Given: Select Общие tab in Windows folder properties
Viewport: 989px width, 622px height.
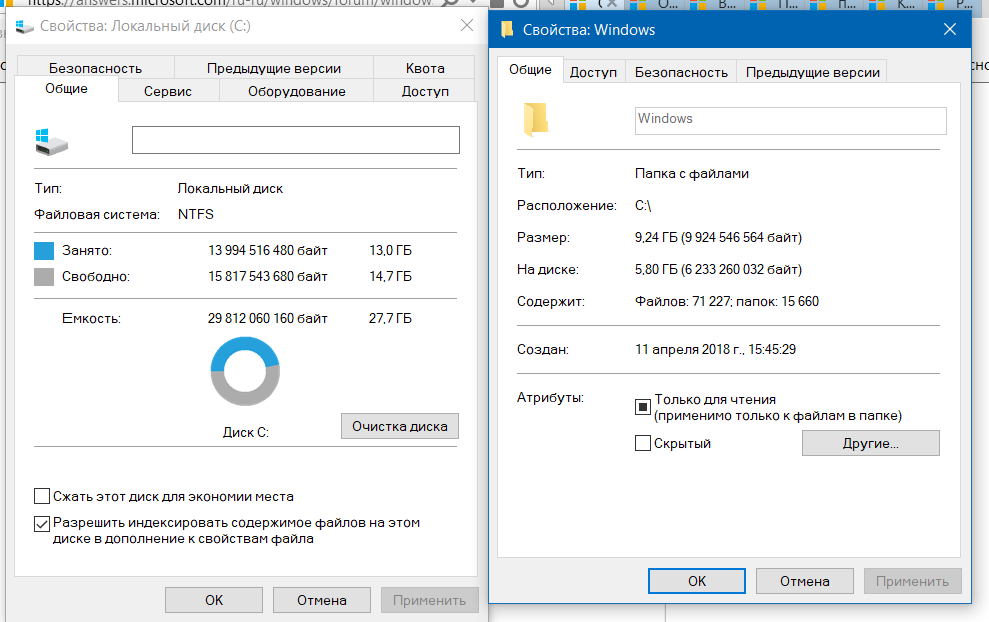Looking at the screenshot, I should (x=530, y=70).
